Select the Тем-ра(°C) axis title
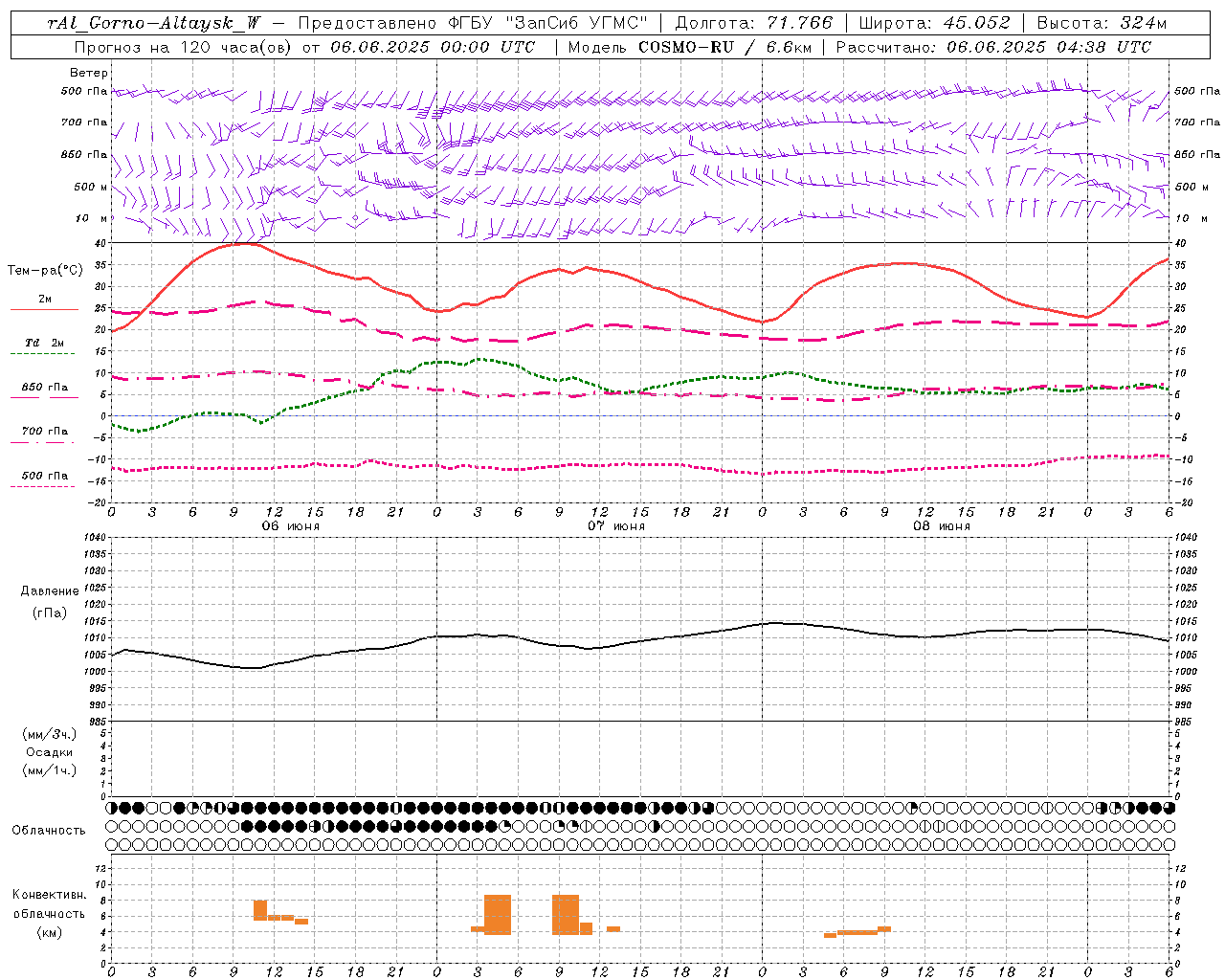 [45, 271]
